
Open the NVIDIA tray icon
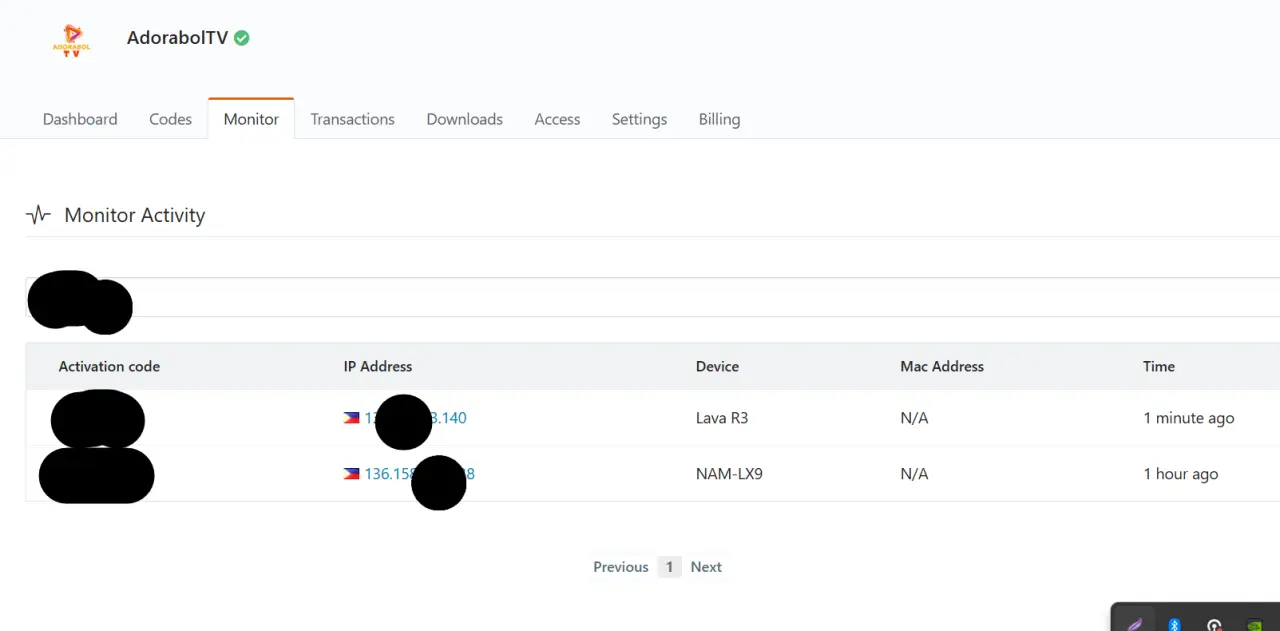[x=1254, y=624]
